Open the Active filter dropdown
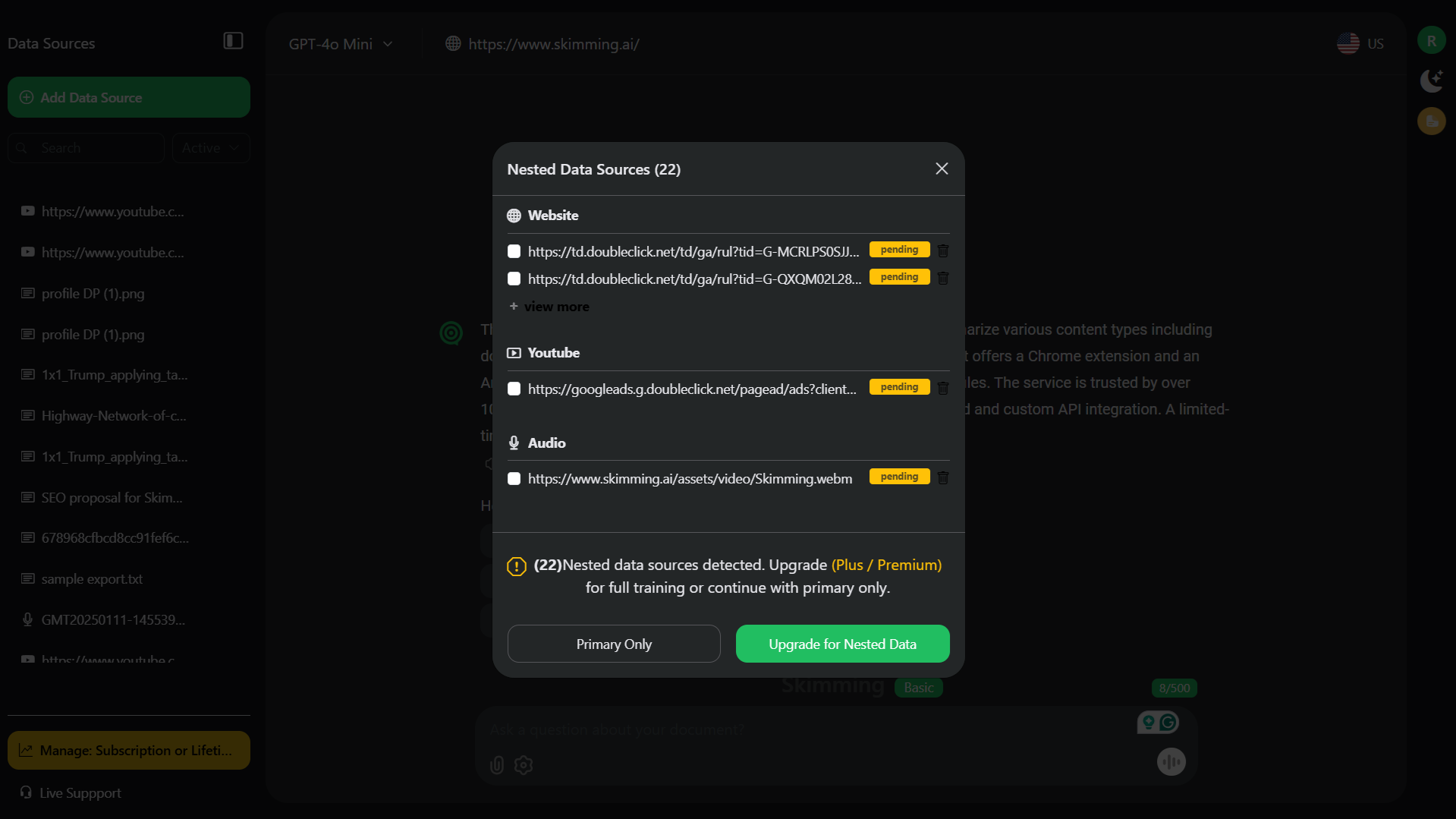Image resolution: width=1456 pixels, height=819 pixels. 210,148
